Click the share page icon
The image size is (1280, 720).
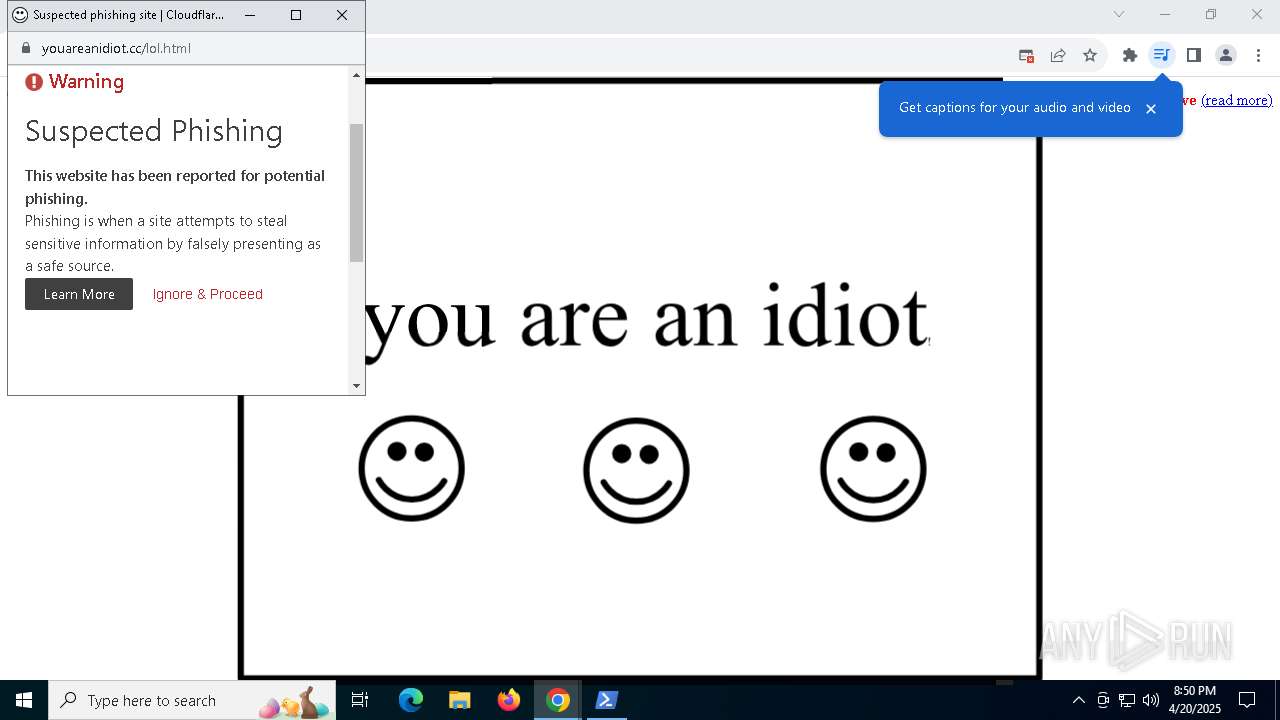[x=1058, y=55]
